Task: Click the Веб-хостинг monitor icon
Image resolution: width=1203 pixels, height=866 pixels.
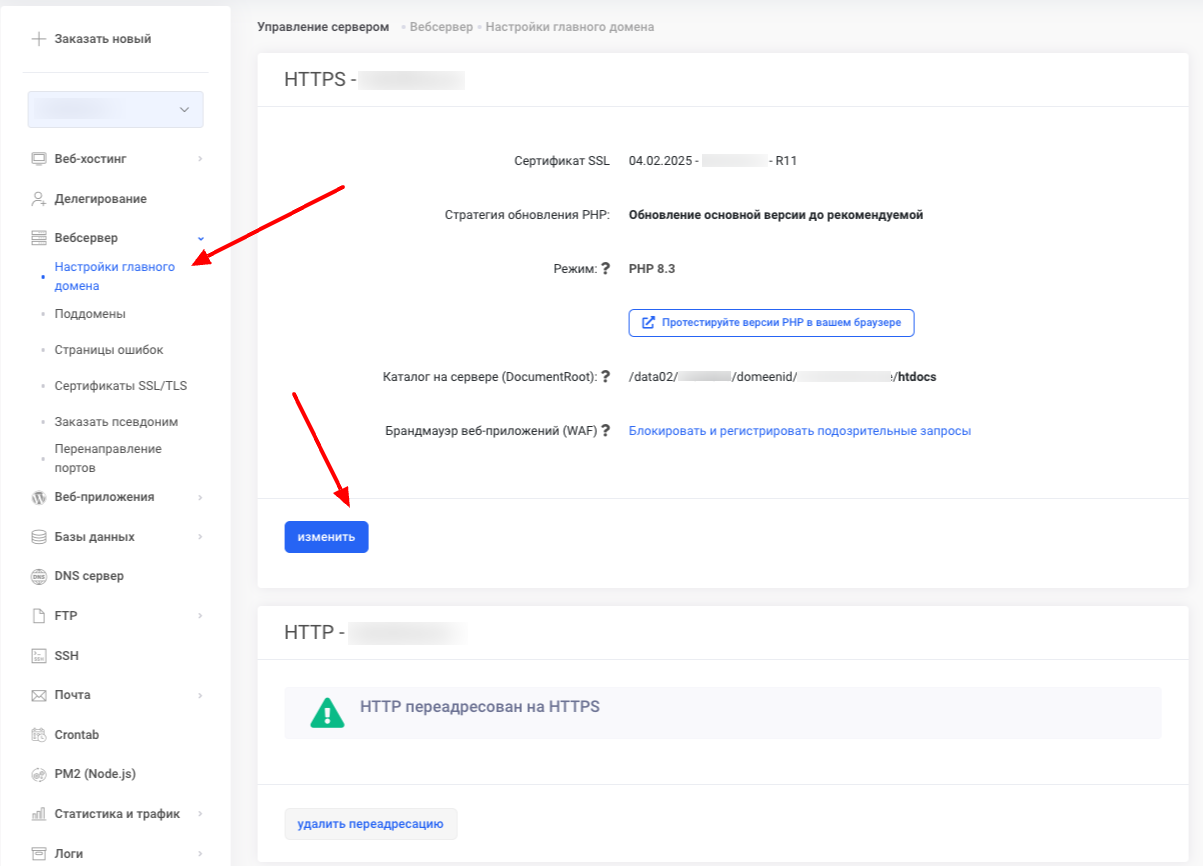Action: 39,159
